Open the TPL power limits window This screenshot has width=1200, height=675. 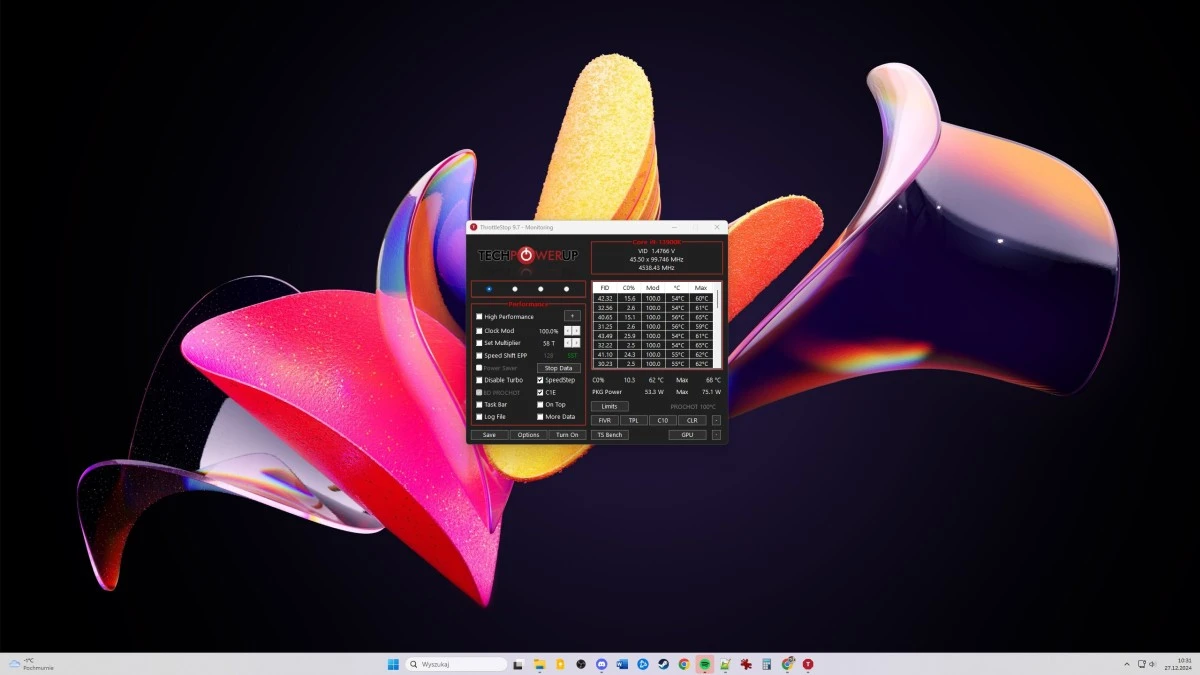pos(633,421)
